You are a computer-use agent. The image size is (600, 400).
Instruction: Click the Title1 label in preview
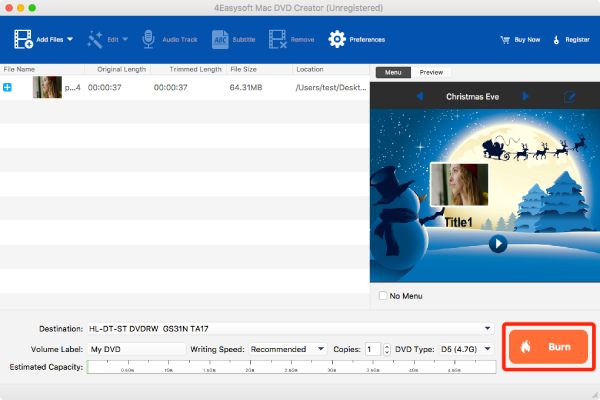click(x=458, y=222)
